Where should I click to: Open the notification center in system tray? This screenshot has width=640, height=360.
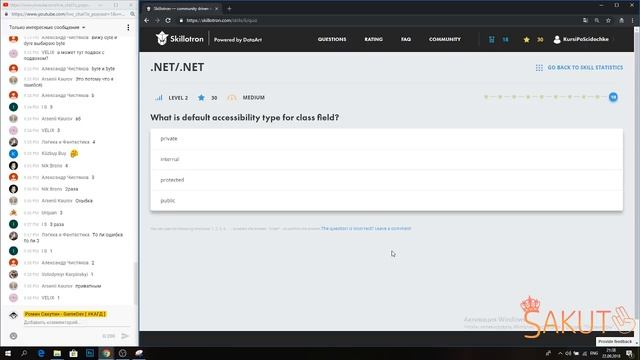click(x=630, y=353)
